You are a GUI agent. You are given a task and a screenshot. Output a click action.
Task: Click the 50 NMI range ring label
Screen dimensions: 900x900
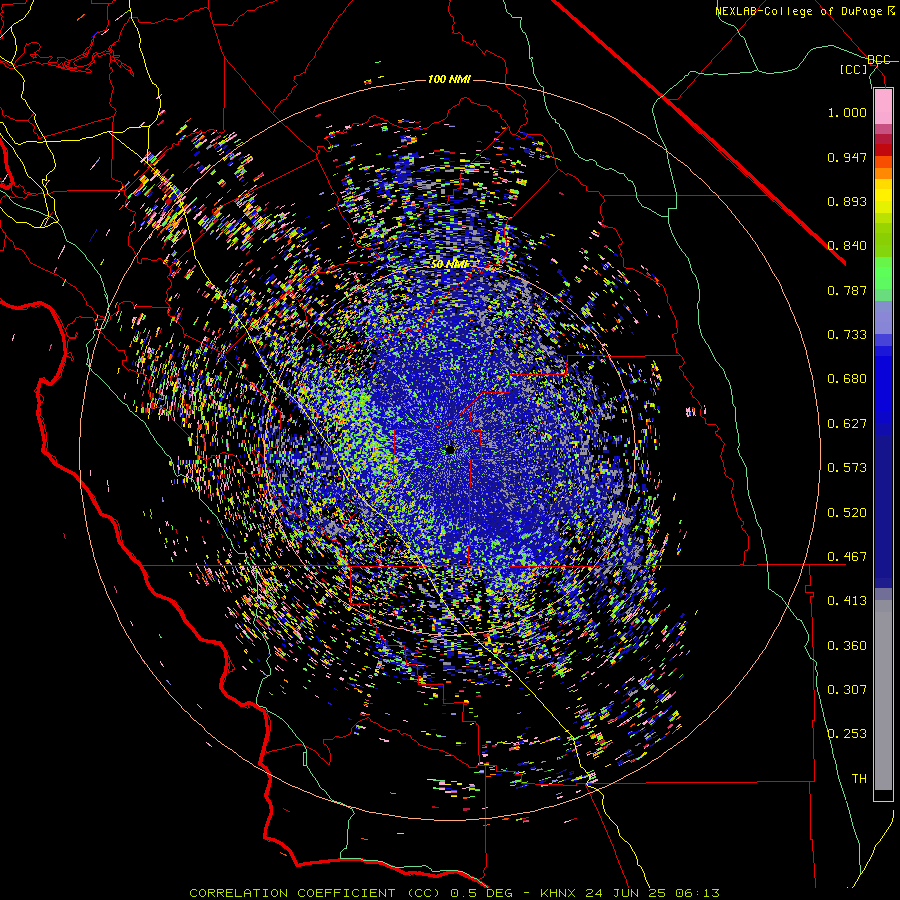450,264
